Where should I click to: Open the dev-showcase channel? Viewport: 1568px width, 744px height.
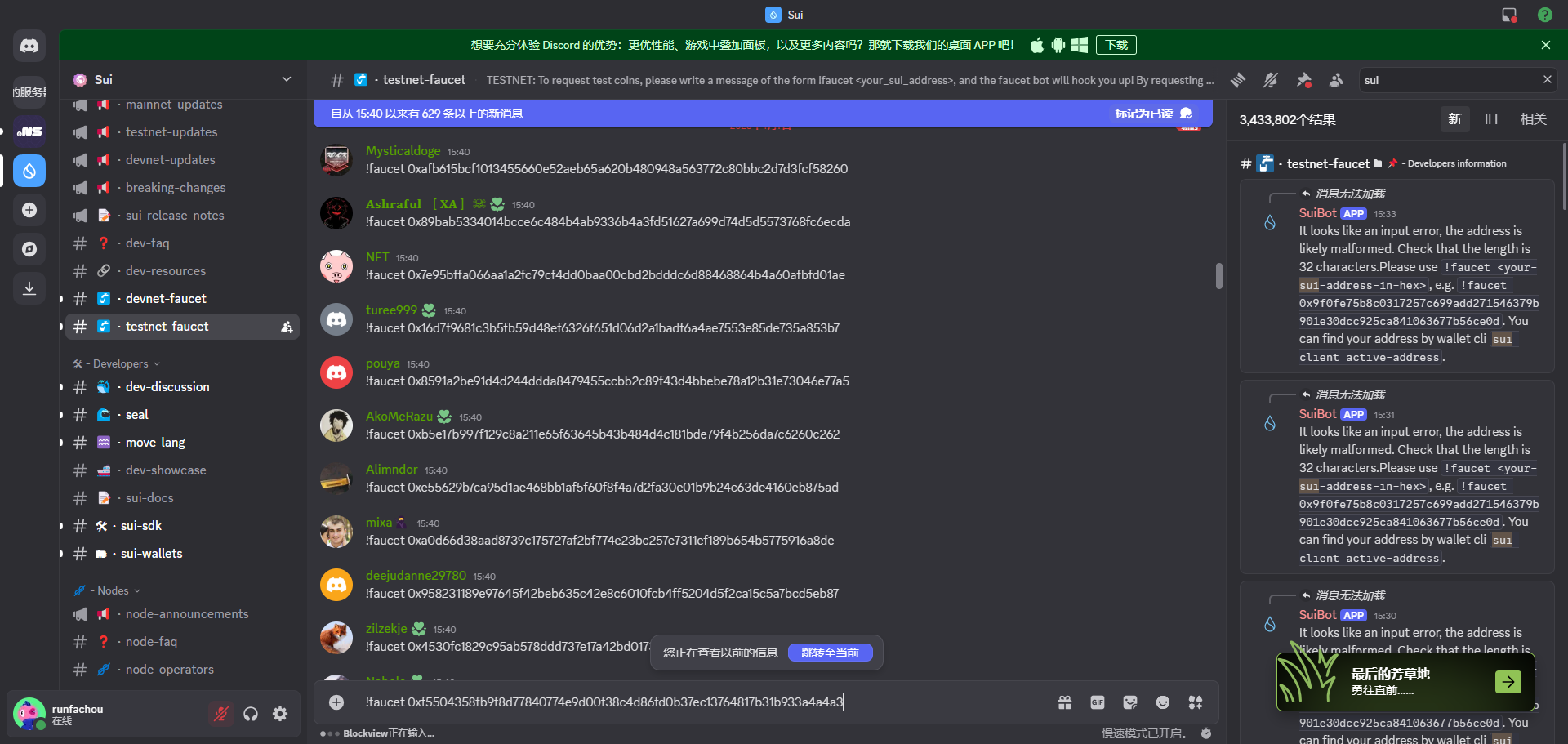pyautogui.click(x=182, y=470)
